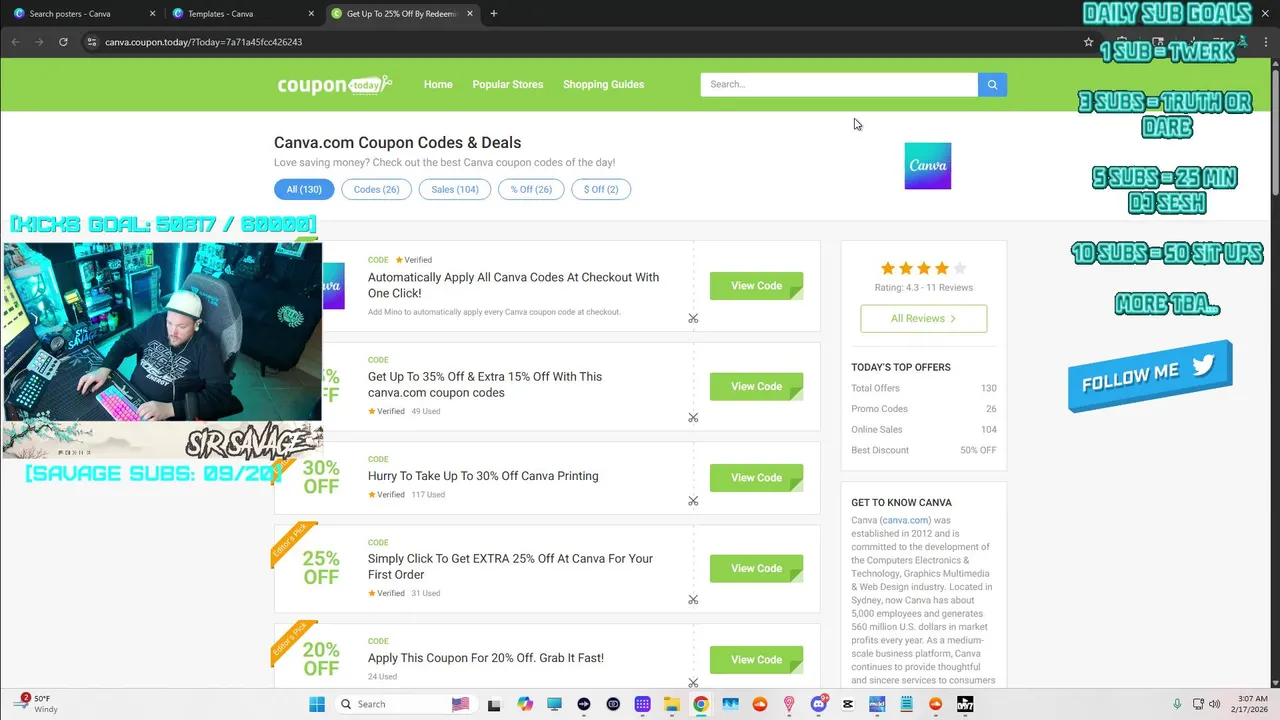Open Shopping Guides in the site nav
The width and height of the screenshot is (1280, 720).
[x=603, y=85]
